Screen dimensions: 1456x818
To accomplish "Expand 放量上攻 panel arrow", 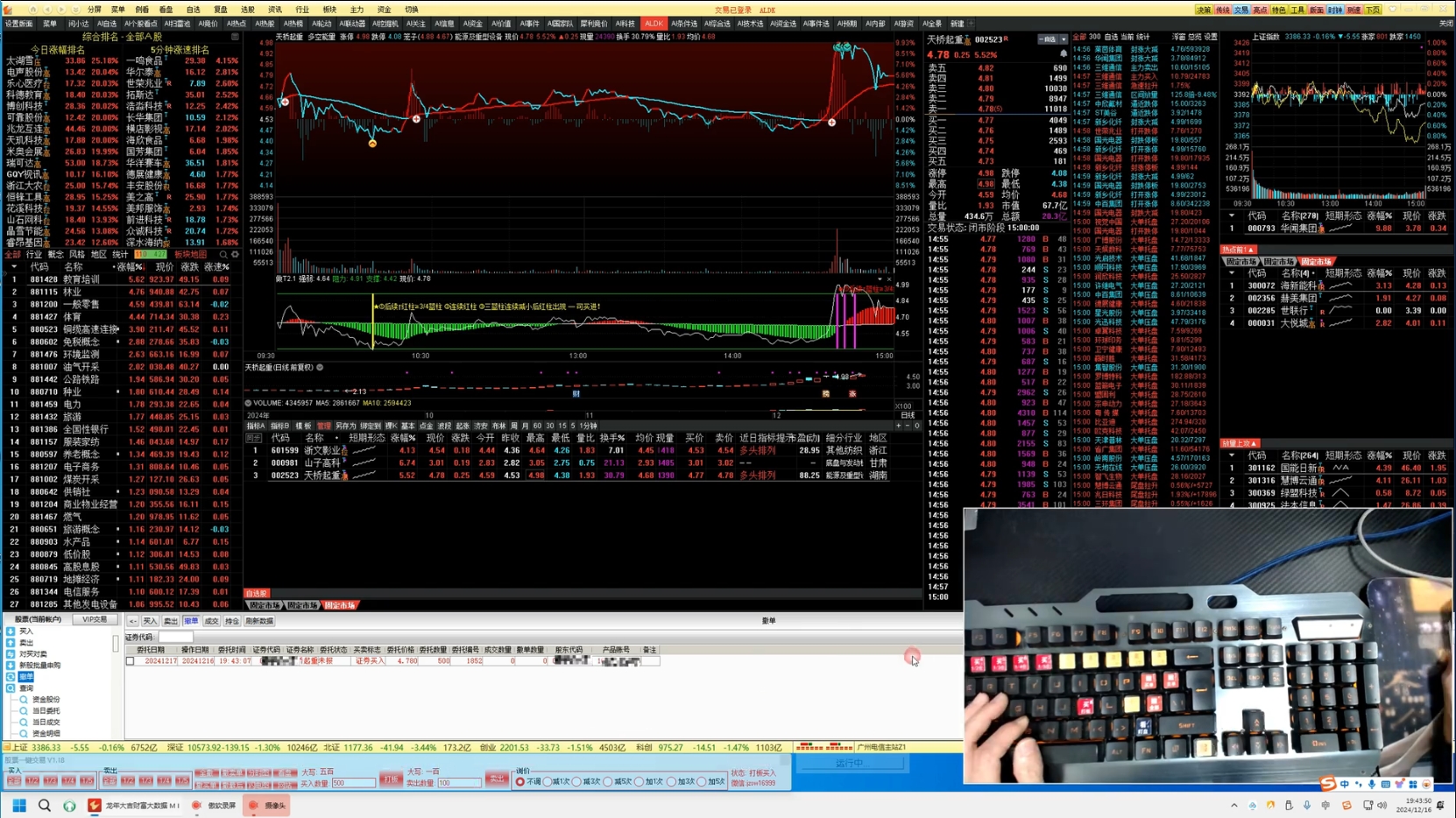I will tap(1255, 444).
